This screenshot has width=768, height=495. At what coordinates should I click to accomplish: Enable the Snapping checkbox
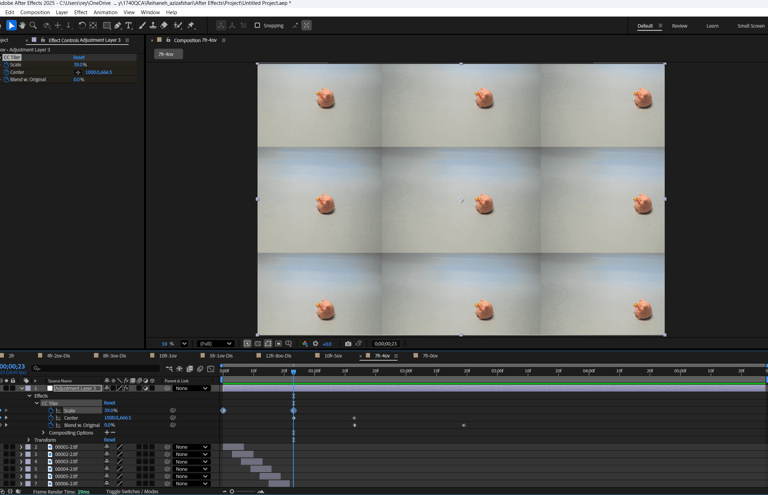coord(257,25)
